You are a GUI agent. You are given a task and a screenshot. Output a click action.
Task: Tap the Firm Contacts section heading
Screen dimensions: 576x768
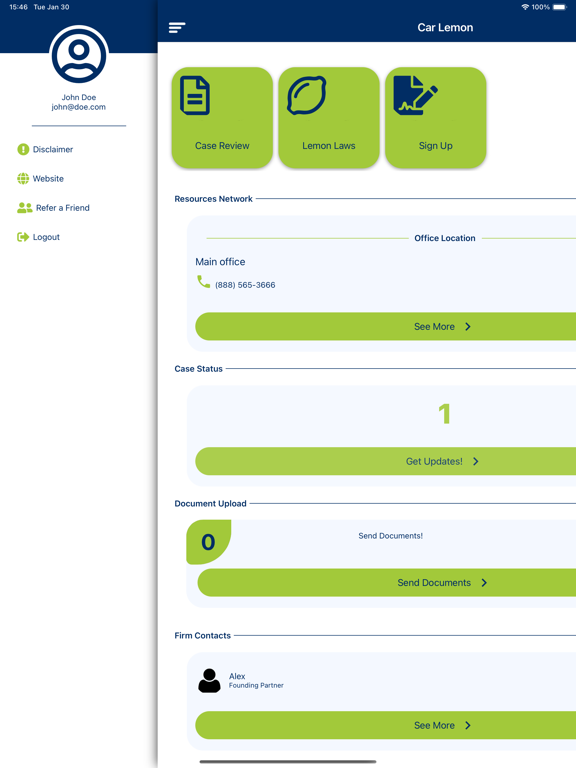coord(202,635)
